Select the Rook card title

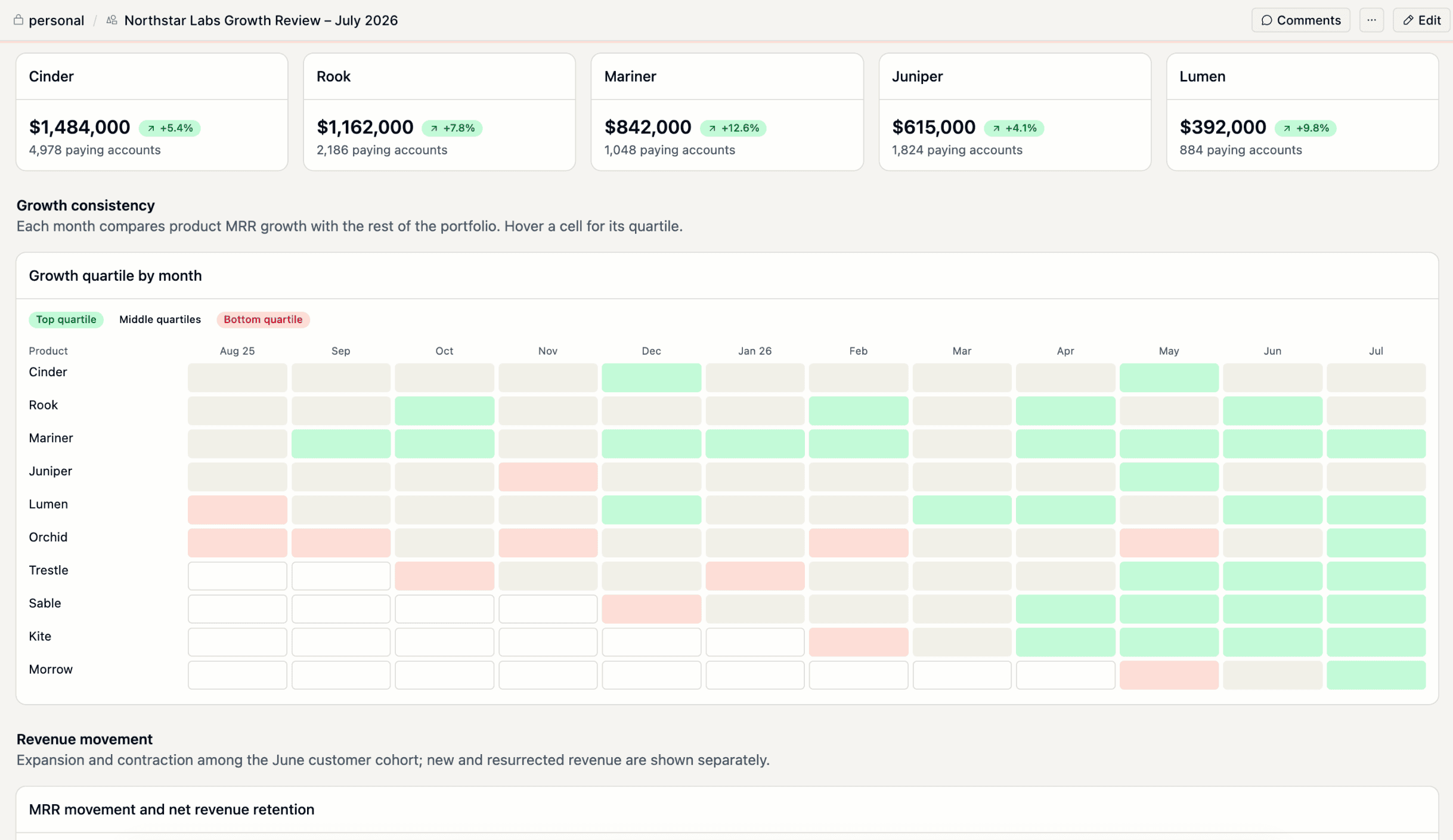pos(333,76)
